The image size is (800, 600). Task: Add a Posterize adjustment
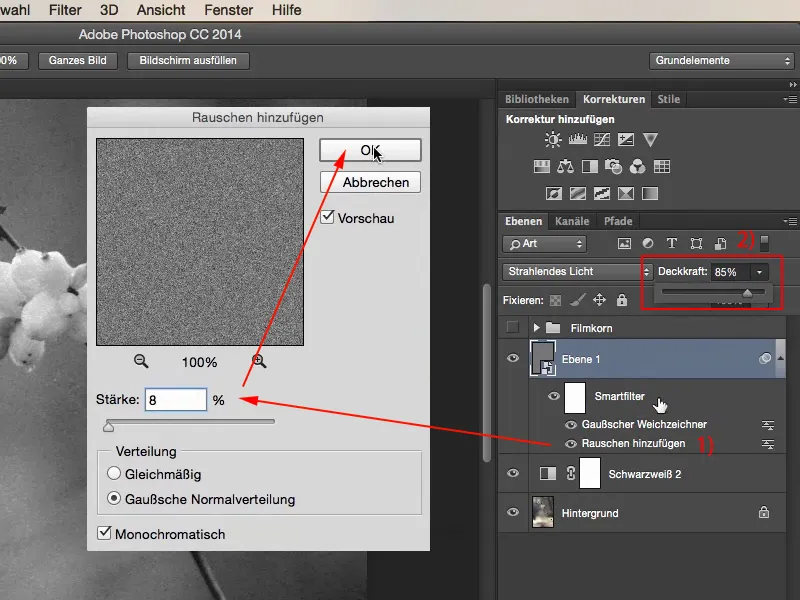point(578,193)
